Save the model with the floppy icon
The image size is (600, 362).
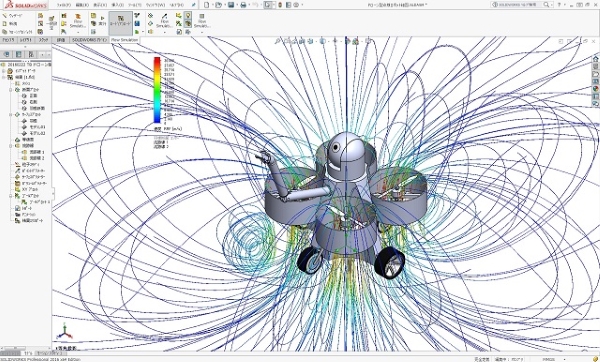point(231,5)
